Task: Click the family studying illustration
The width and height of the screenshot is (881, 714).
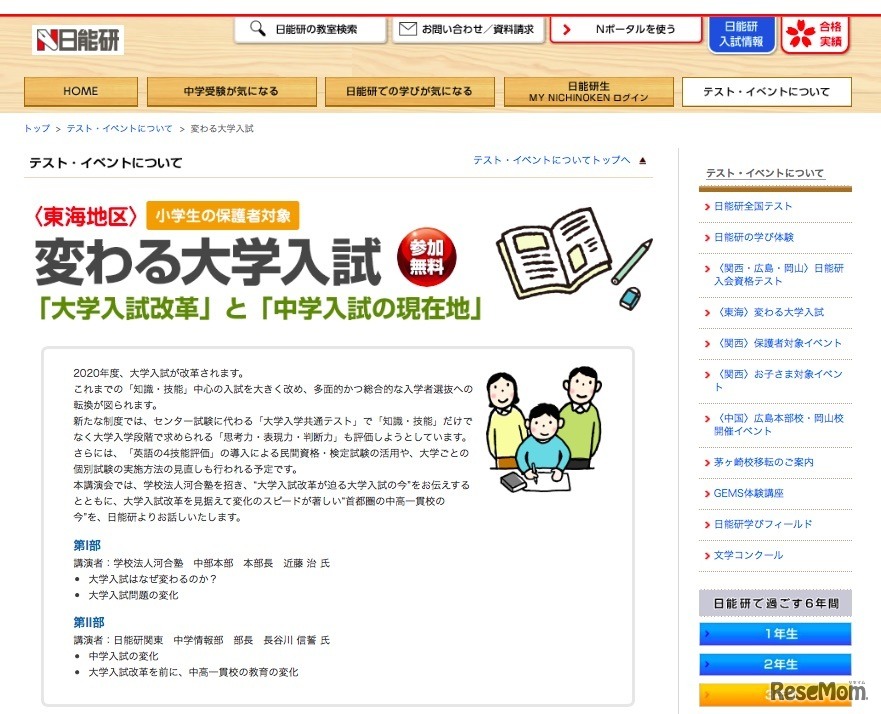Action: [x=544, y=430]
